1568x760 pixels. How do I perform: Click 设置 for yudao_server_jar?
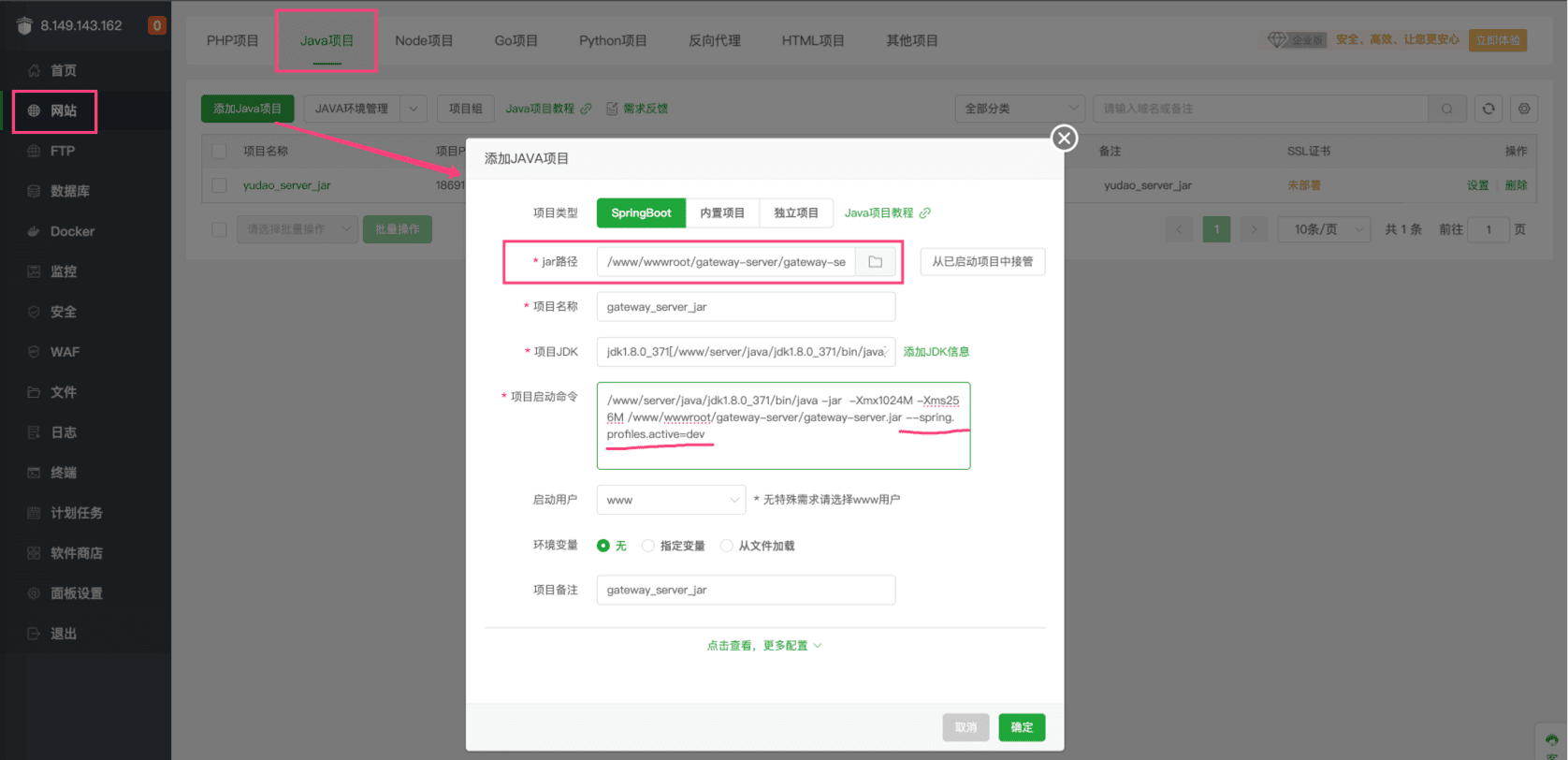tap(1478, 185)
